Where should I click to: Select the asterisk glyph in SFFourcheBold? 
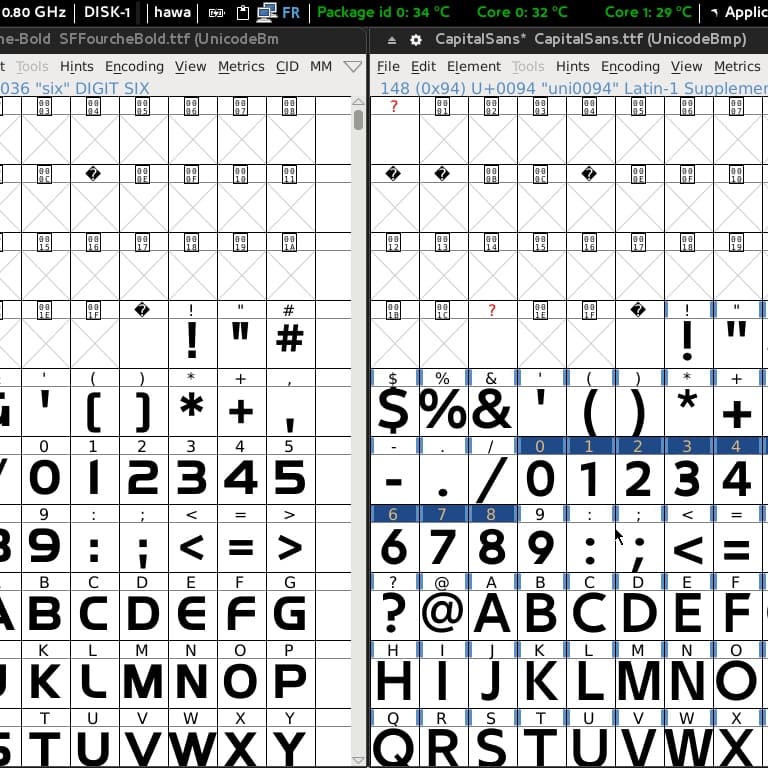(x=192, y=411)
